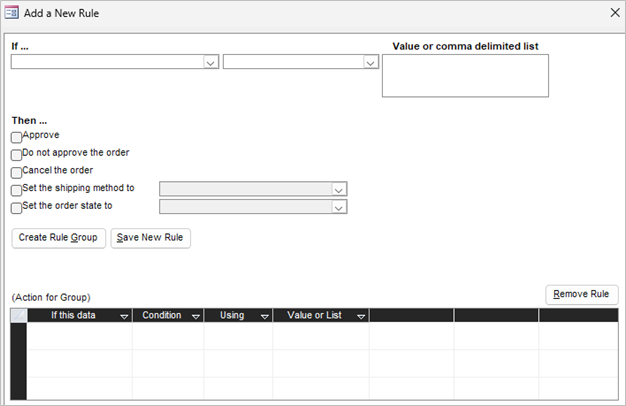Click the Save New Rule button
Viewport: 626px width, 406px height.
click(150, 238)
